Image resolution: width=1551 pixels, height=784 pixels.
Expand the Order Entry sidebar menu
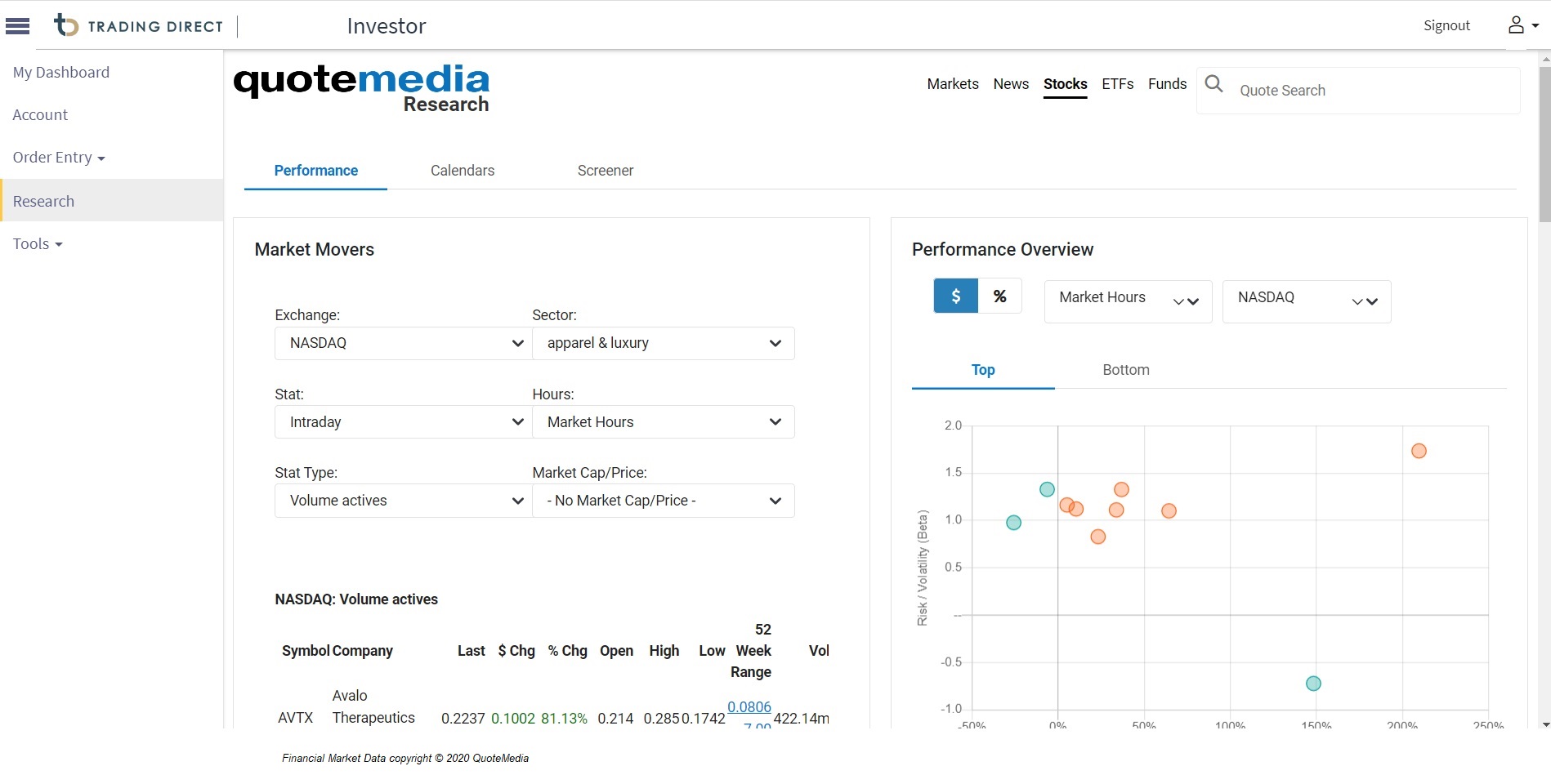click(59, 158)
